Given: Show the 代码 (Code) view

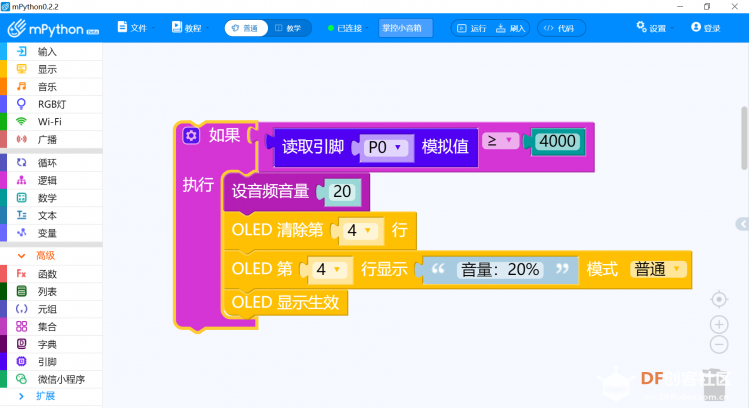Looking at the screenshot, I should point(561,28).
